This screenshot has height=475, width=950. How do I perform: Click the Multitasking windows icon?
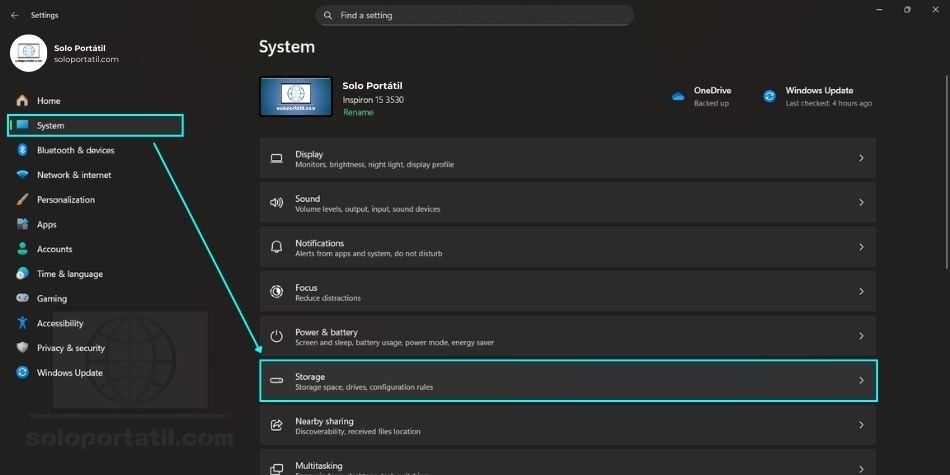276,469
